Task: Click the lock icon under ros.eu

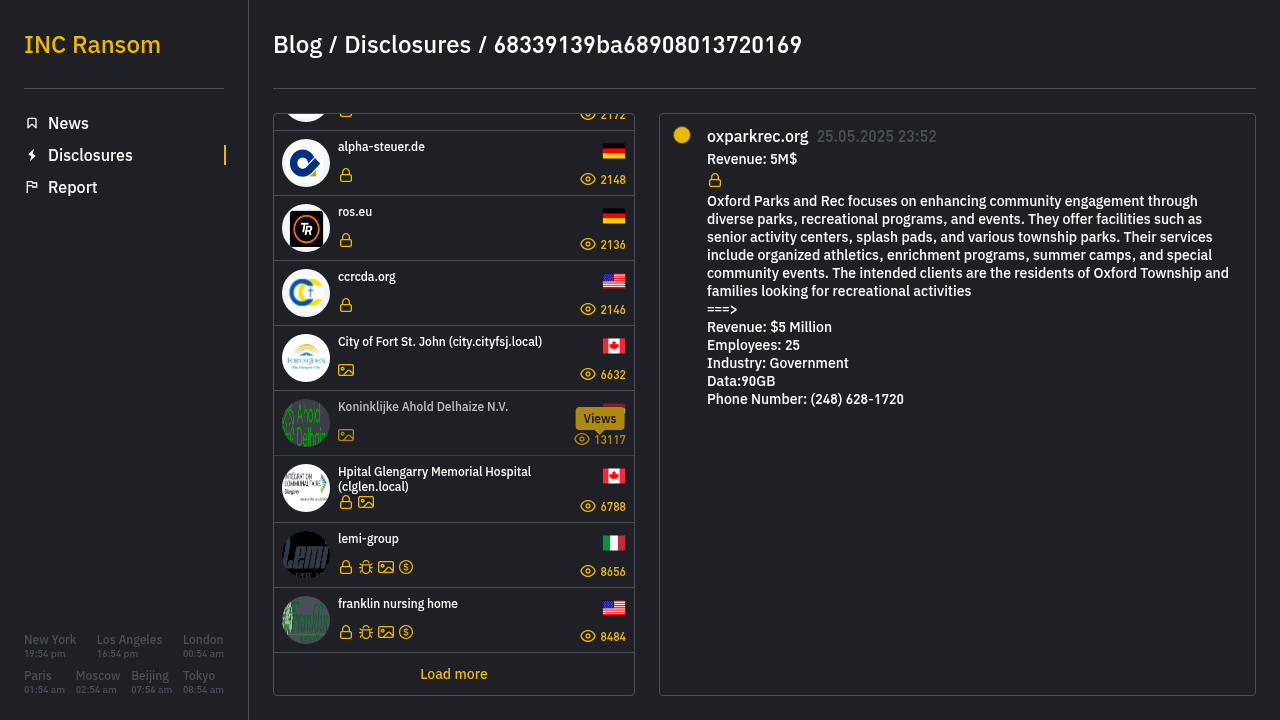Action: [x=346, y=240]
